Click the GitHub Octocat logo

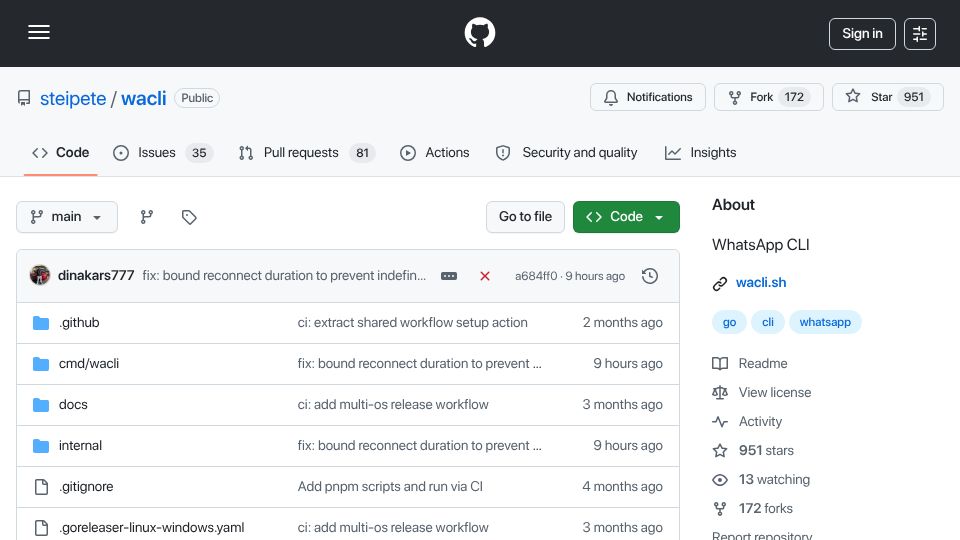pyautogui.click(x=479, y=32)
